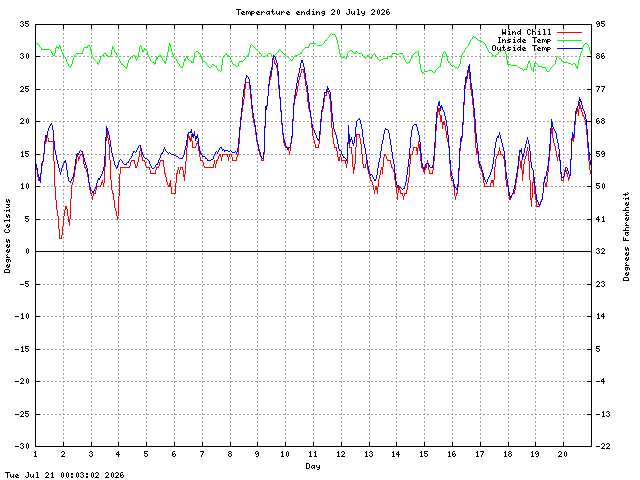Click the 15 tick on the Celsius axis
This screenshot has width=640, height=480.
click(x=24, y=154)
